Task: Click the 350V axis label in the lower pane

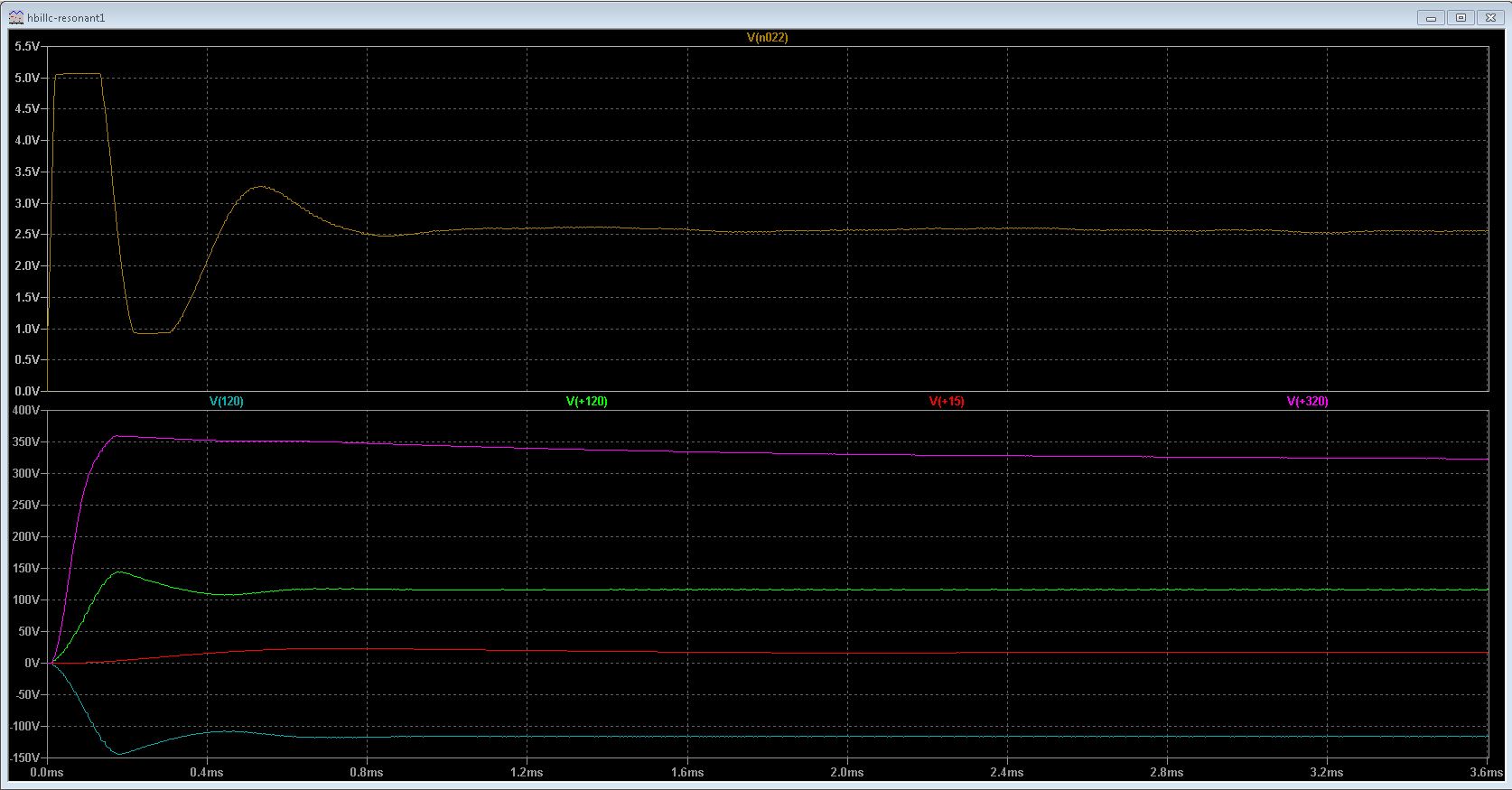Action: pyautogui.click(x=27, y=442)
